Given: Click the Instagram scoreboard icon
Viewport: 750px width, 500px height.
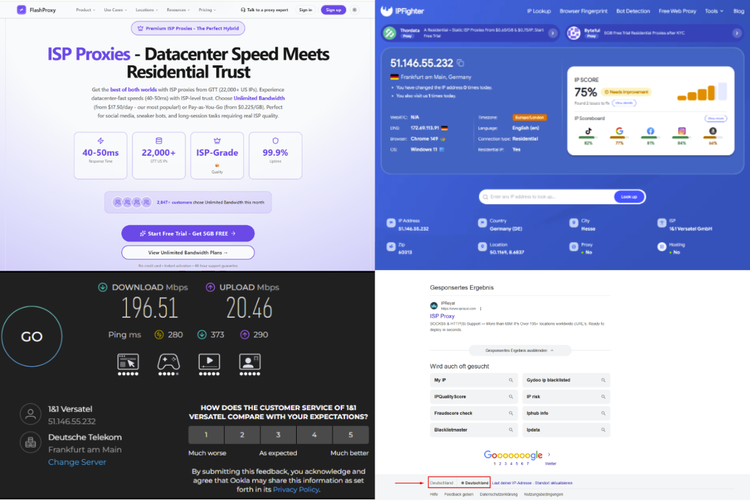Looking at the screenshot, I should [x=682, y=131].
